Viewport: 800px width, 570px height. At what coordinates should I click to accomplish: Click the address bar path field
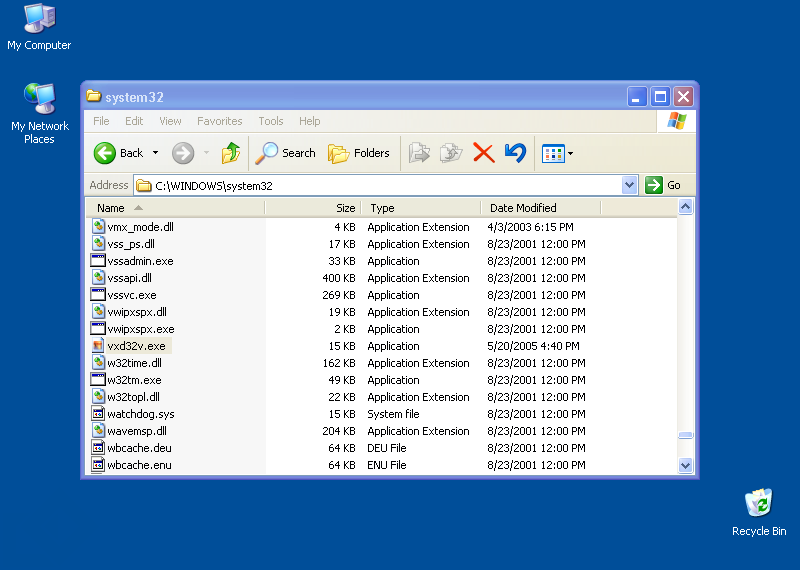coord(378,185)
